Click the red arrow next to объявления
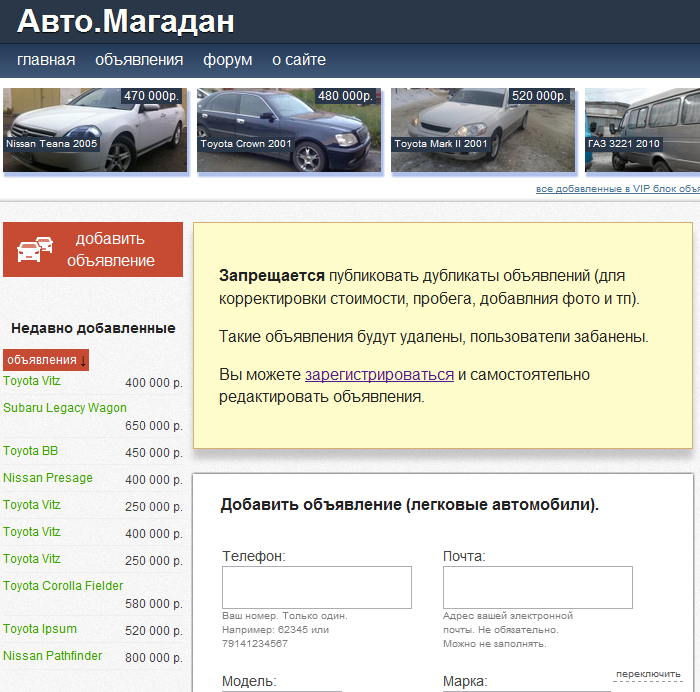The height and width of the screenshot is (692, 700). 84,361
